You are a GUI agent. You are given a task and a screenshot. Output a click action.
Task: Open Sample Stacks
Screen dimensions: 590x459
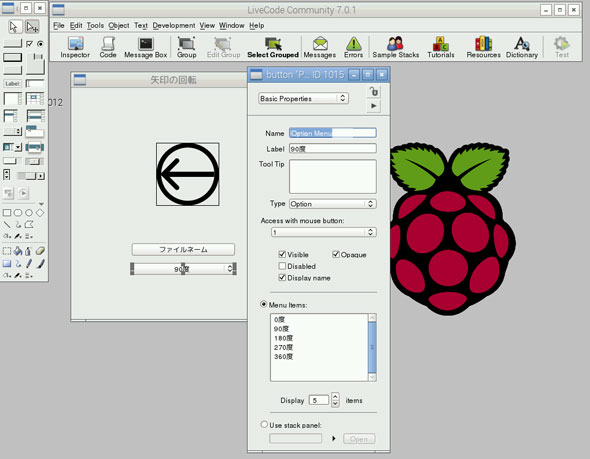click(396, 48)
